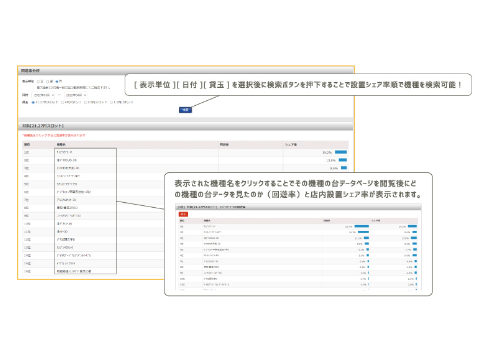
Task: Click the 機種名 column header in main table
Action: 61,144
